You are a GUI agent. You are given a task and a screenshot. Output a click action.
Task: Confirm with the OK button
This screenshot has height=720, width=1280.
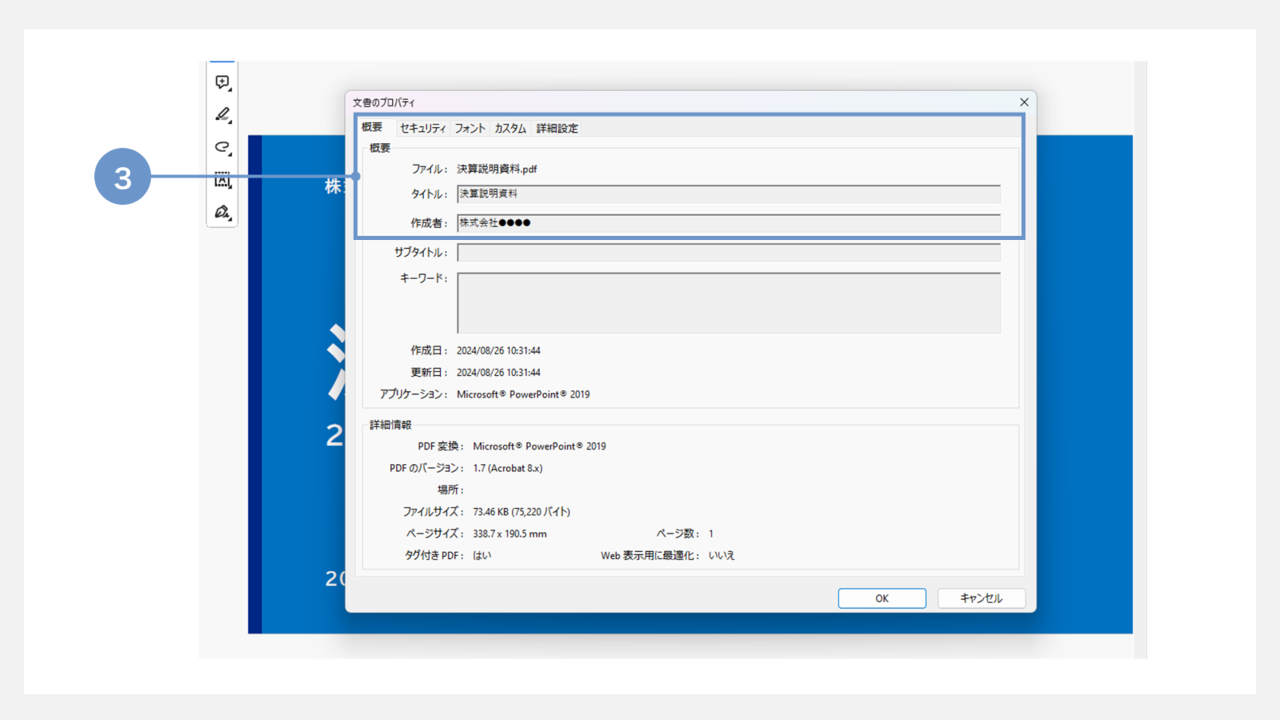tap(882, 598)
